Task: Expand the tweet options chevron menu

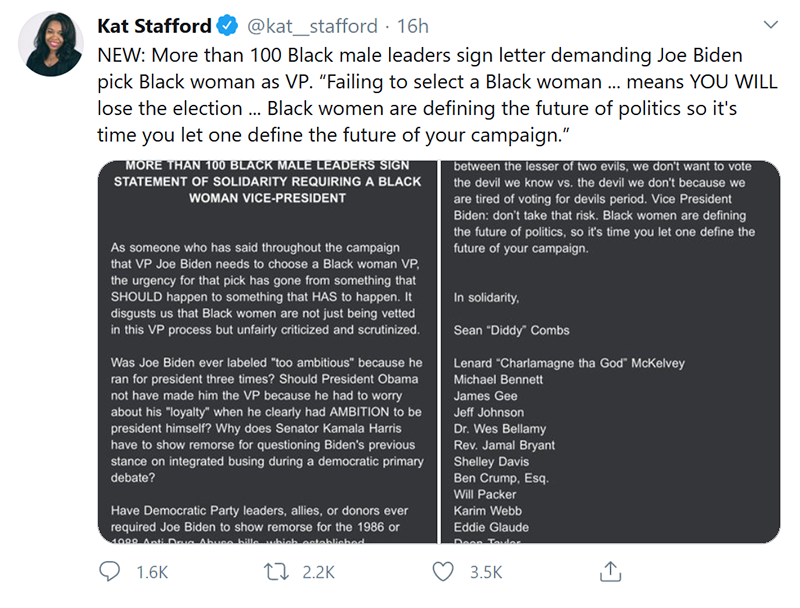Action: [x=770, y=24]
